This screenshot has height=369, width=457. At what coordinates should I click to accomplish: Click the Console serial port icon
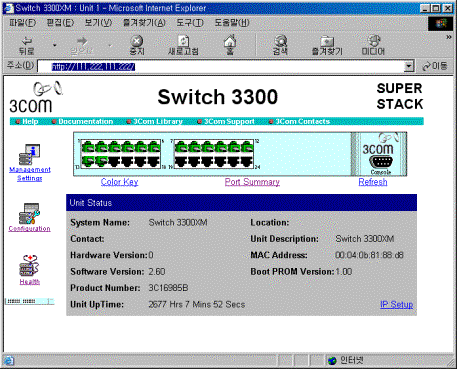tap(381, 162)
